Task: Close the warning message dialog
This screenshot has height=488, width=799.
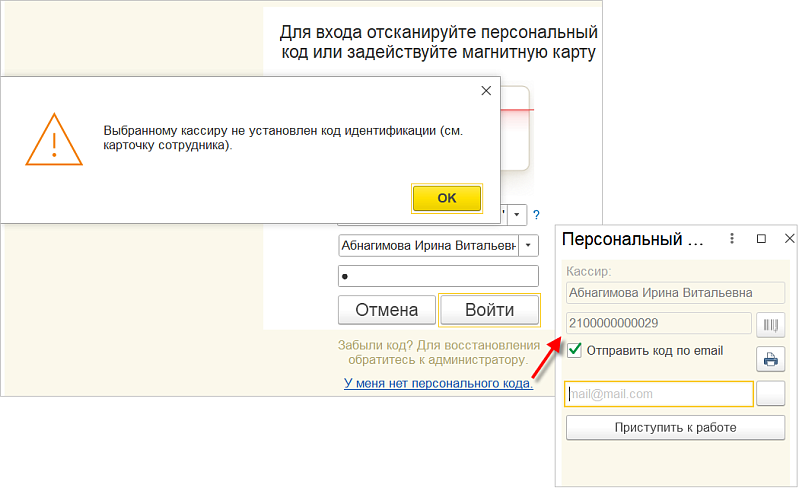Action: pos(486,90)
